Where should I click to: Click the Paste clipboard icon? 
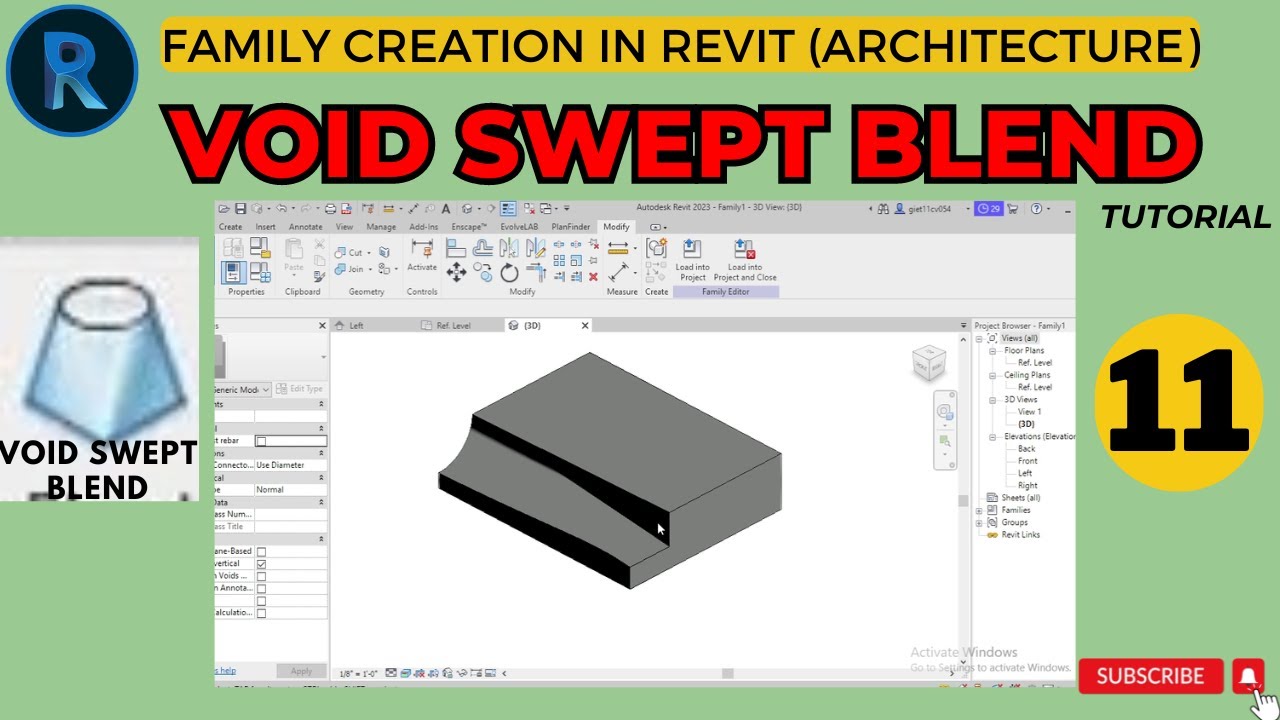pyautogui.click(x=293, y=249)
